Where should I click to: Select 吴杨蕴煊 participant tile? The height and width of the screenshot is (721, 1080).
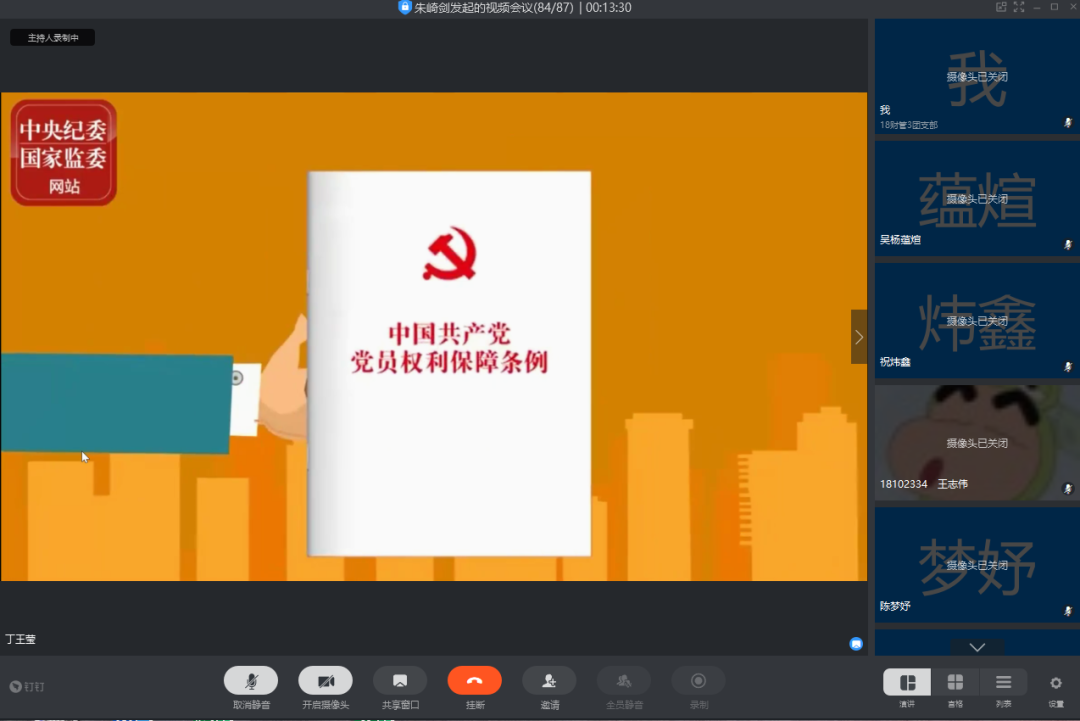coord(976,198)
